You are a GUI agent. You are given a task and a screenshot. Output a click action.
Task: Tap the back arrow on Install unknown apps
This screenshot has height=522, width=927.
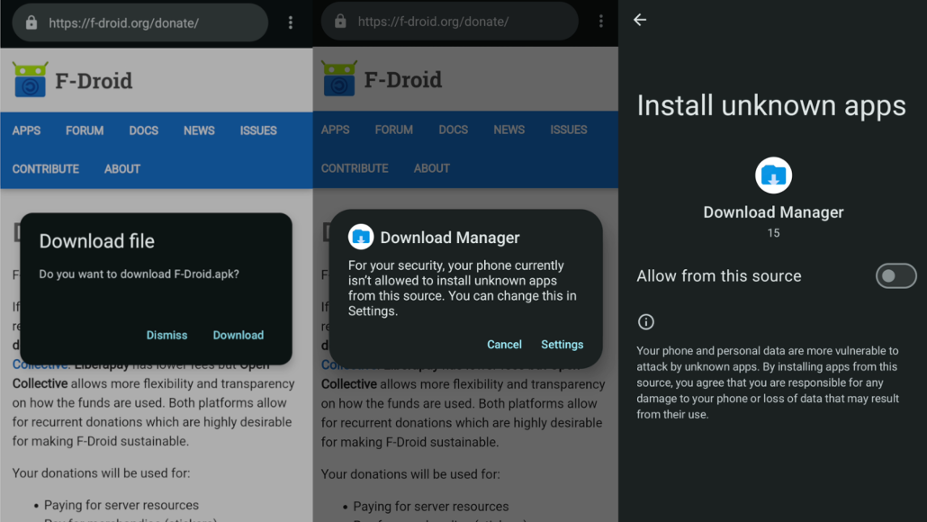[640, 20]
